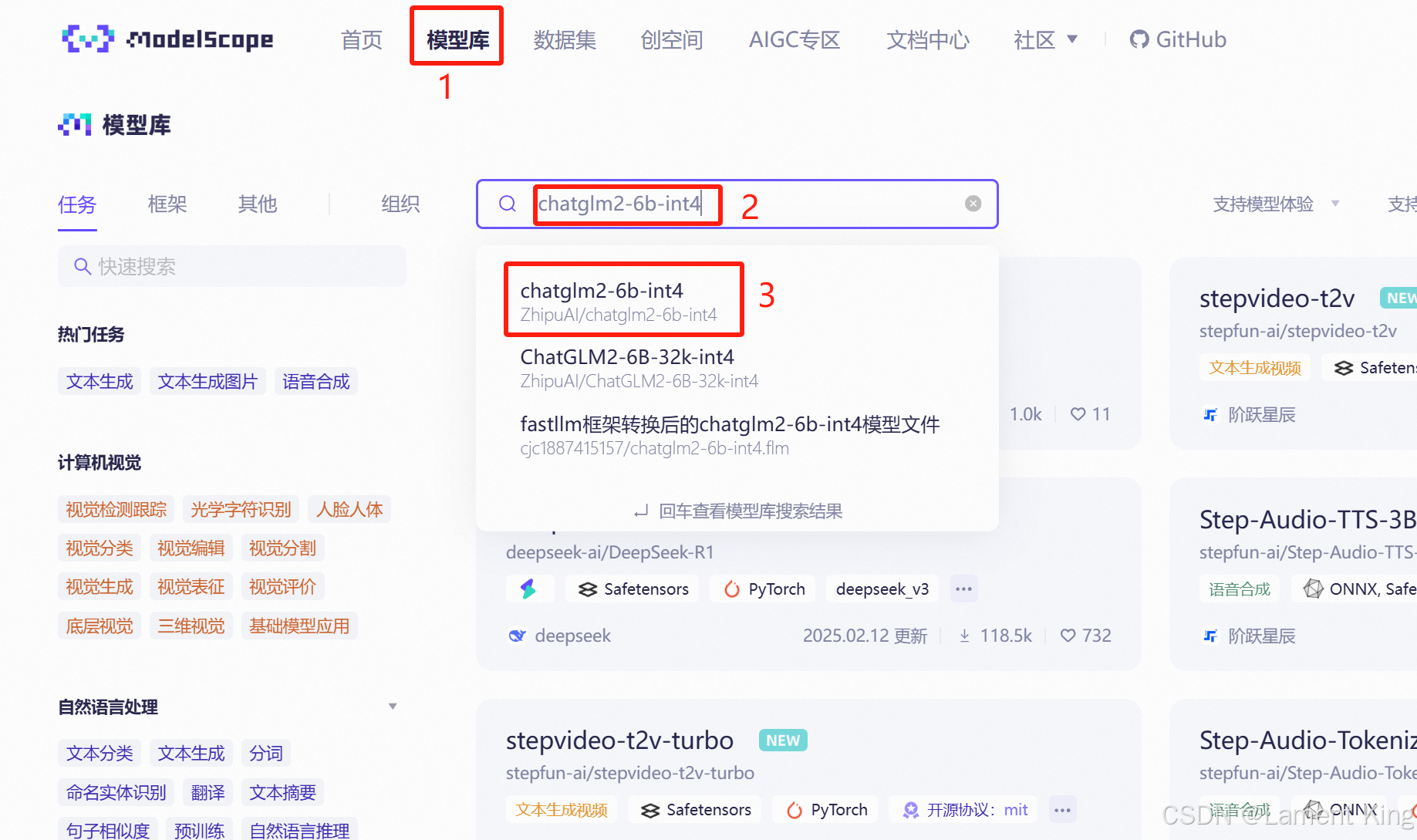Expand the 社区 dropdown menu

[x=1045, y=39]
